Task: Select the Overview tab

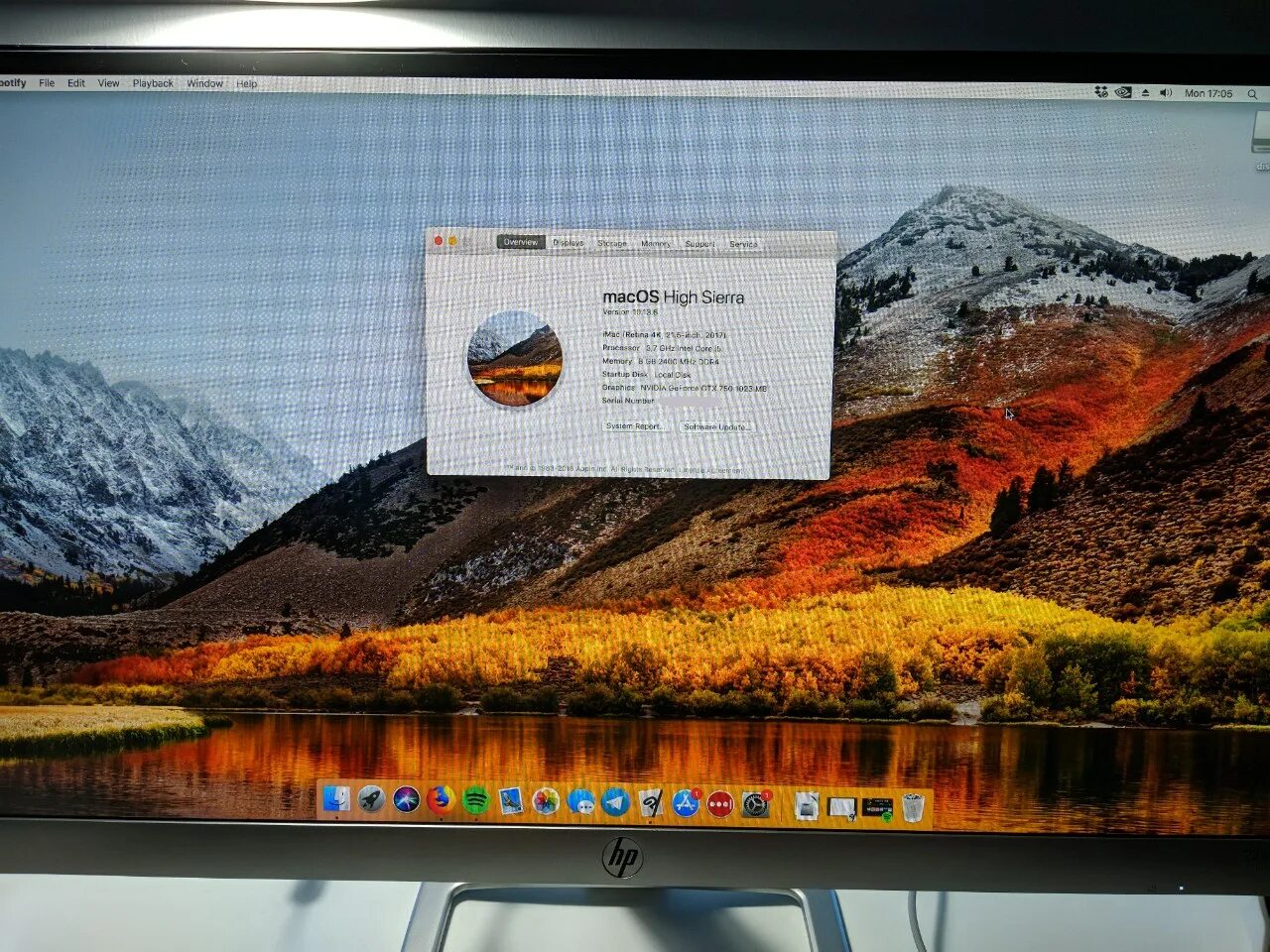Action: (521, 242)
